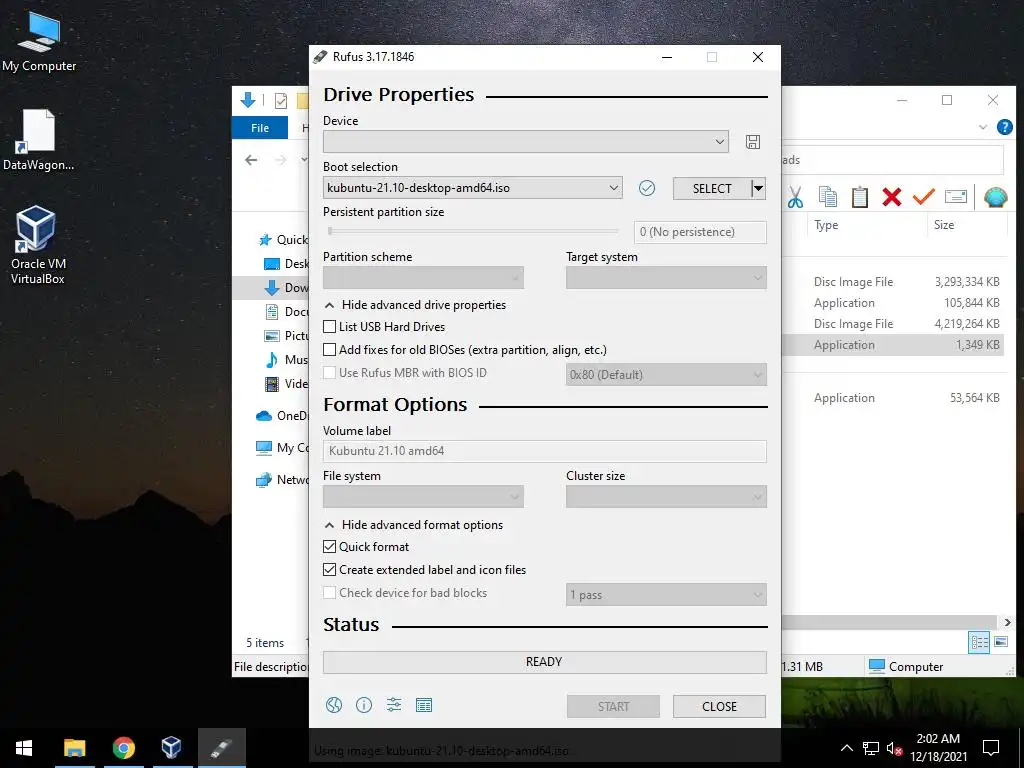1024x768 pixels.
Task: Open My Computer desktop icon
Action: [x=39, y=42]
